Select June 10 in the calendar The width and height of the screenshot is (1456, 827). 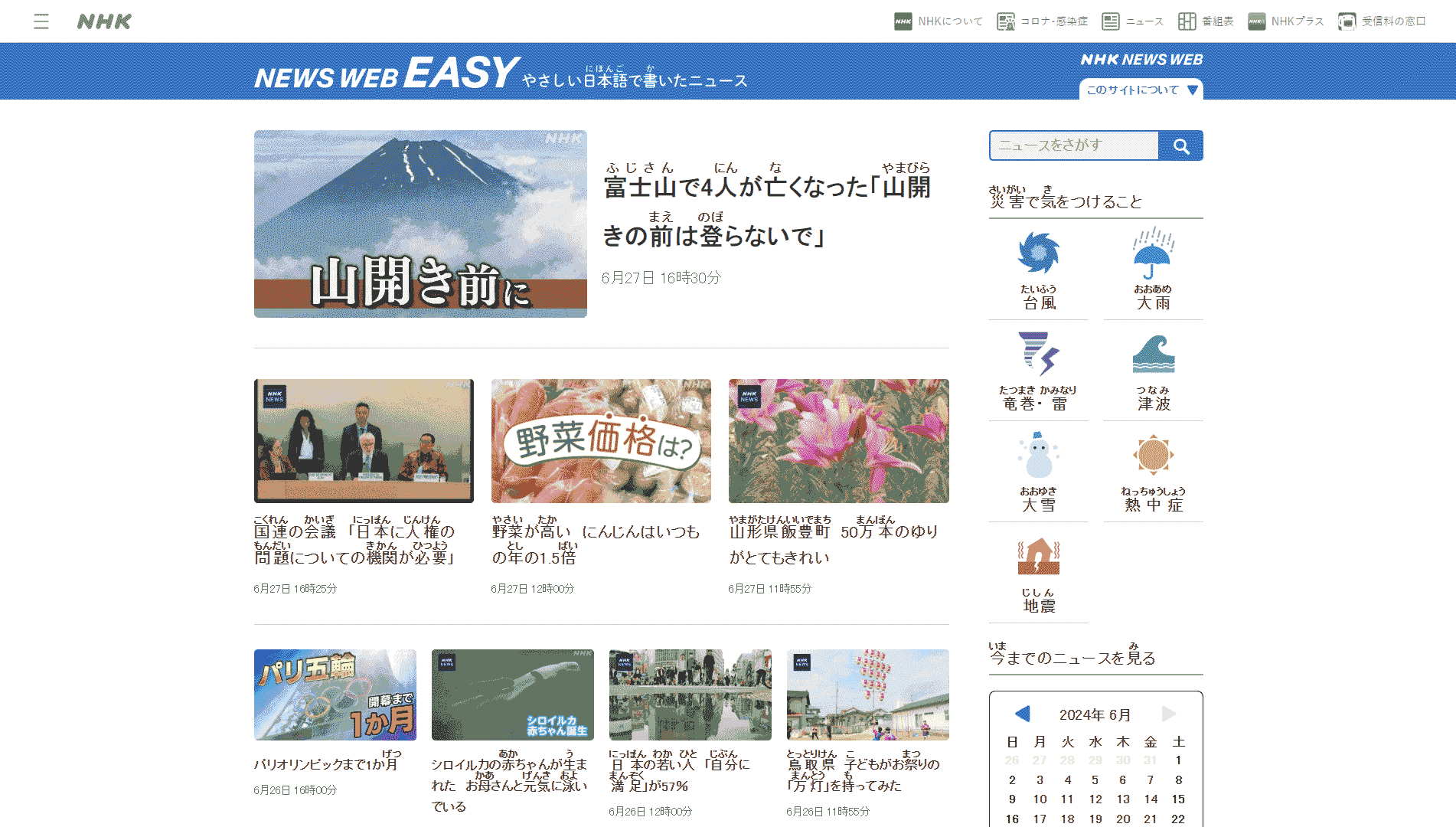pos(1040,799)
